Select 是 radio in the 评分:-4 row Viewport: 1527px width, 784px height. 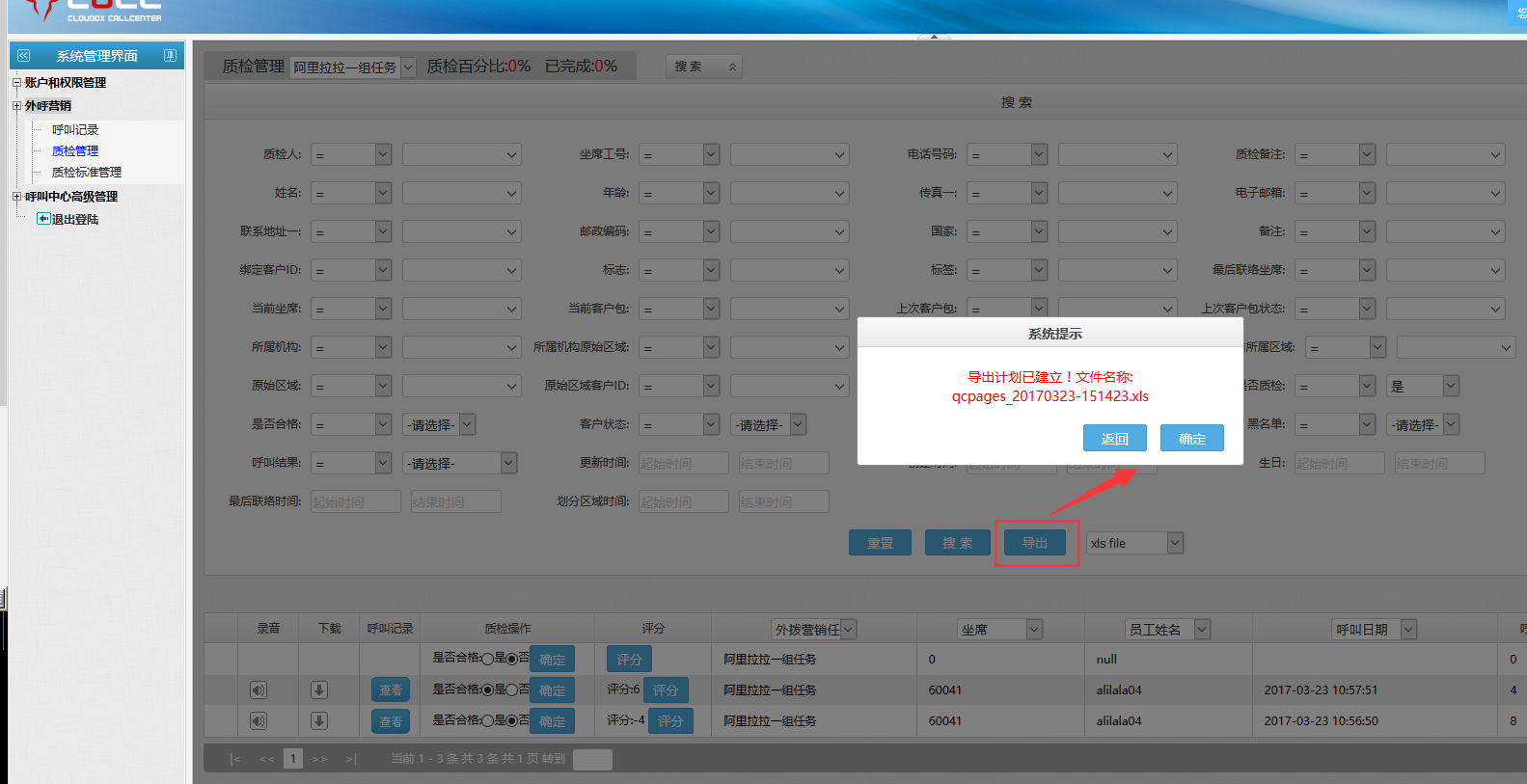click(x=488, y=720)
